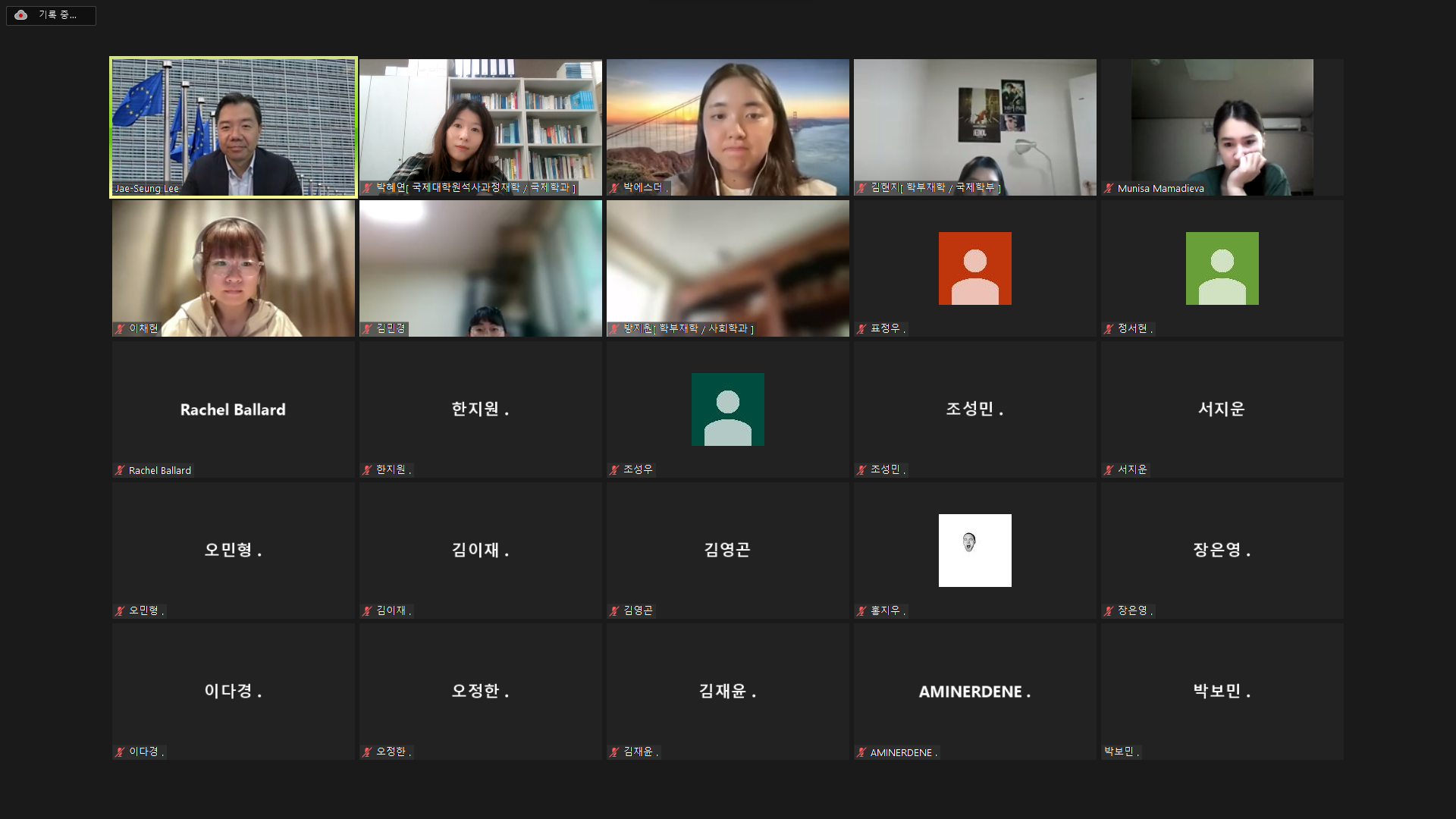Image resolution: width=1456 pixels, height=819 pixels.
Task: Click the Jae-Seung Lee name label
Action: [x=147, y=188]
